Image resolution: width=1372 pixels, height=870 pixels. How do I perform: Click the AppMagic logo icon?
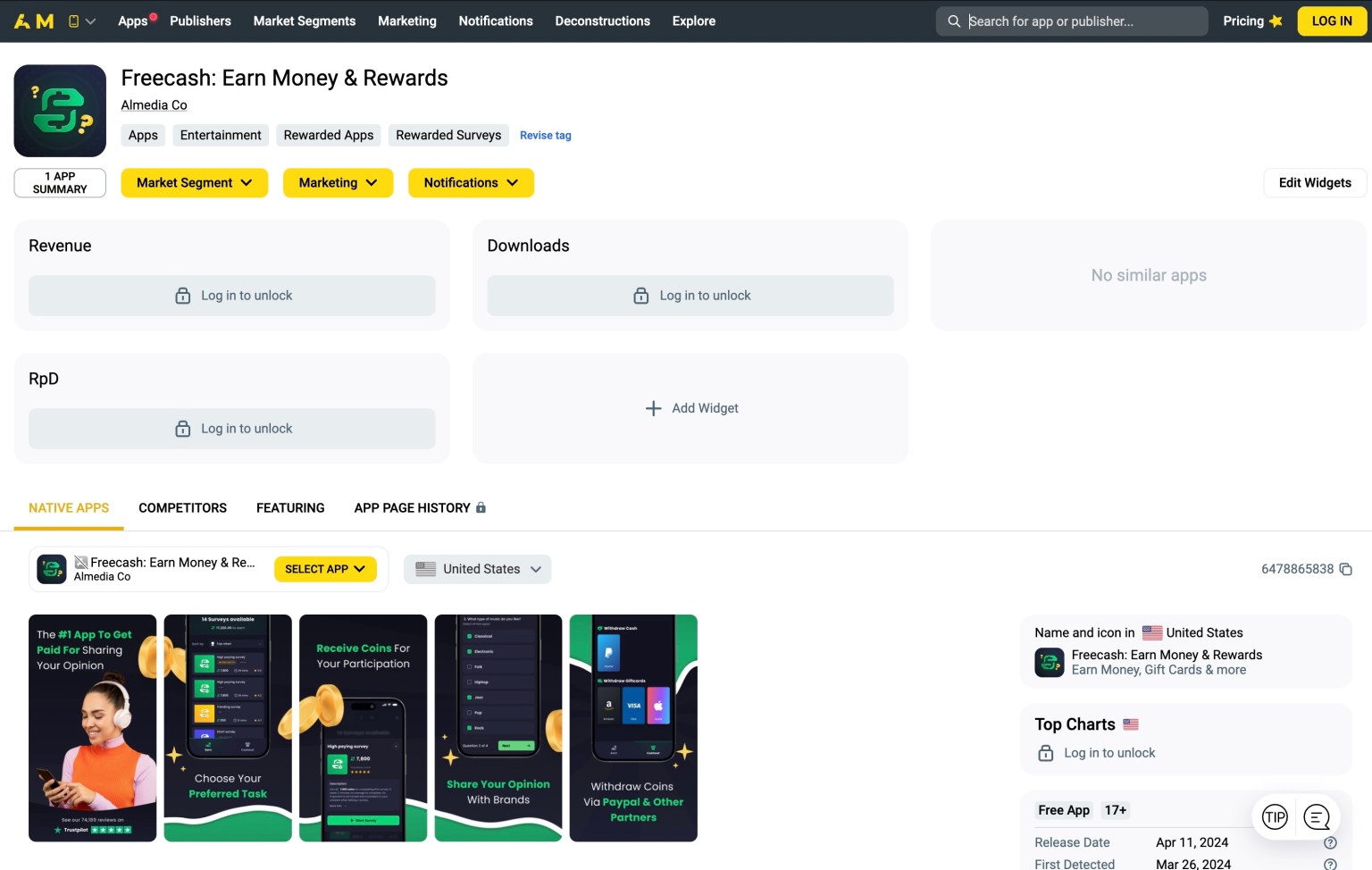[34, 21]
